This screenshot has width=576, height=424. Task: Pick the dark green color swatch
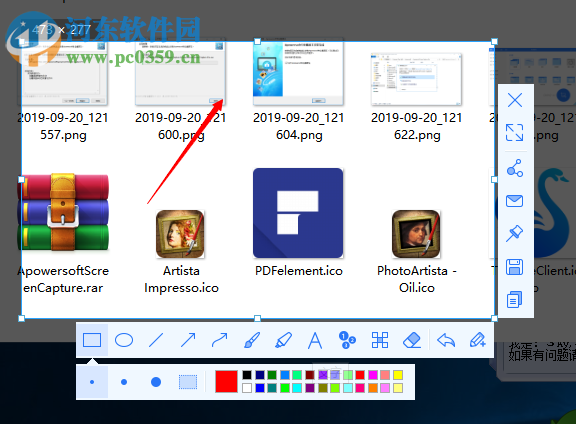point(272,375)
